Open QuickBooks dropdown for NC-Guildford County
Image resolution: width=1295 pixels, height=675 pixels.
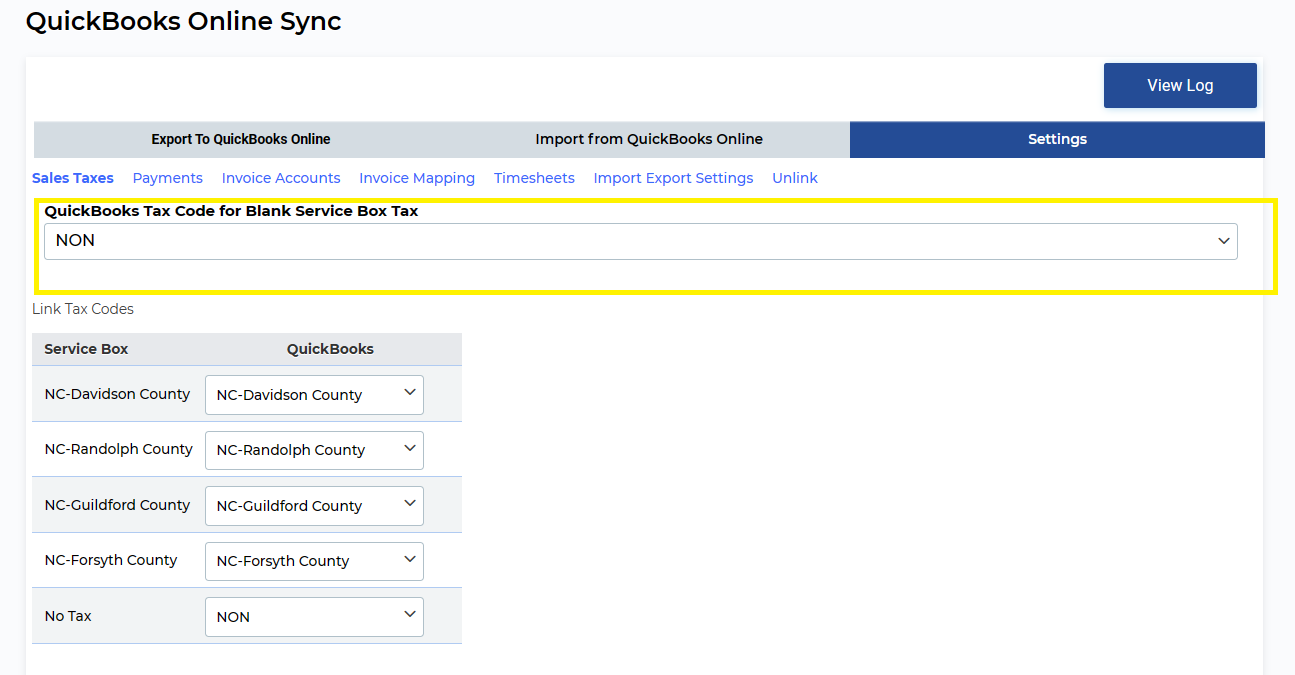coord(314,506)
